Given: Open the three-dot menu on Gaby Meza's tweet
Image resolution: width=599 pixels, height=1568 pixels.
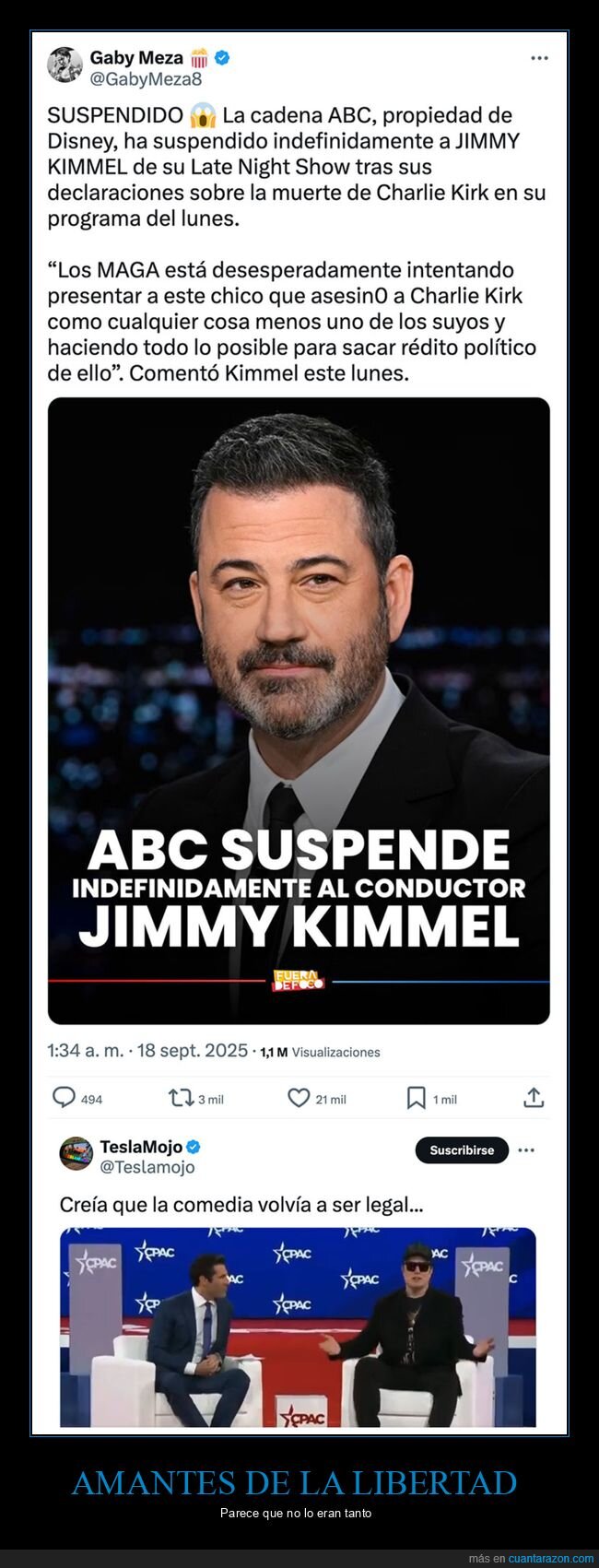Looking at the screenshot, I should [x=540, y=58].
